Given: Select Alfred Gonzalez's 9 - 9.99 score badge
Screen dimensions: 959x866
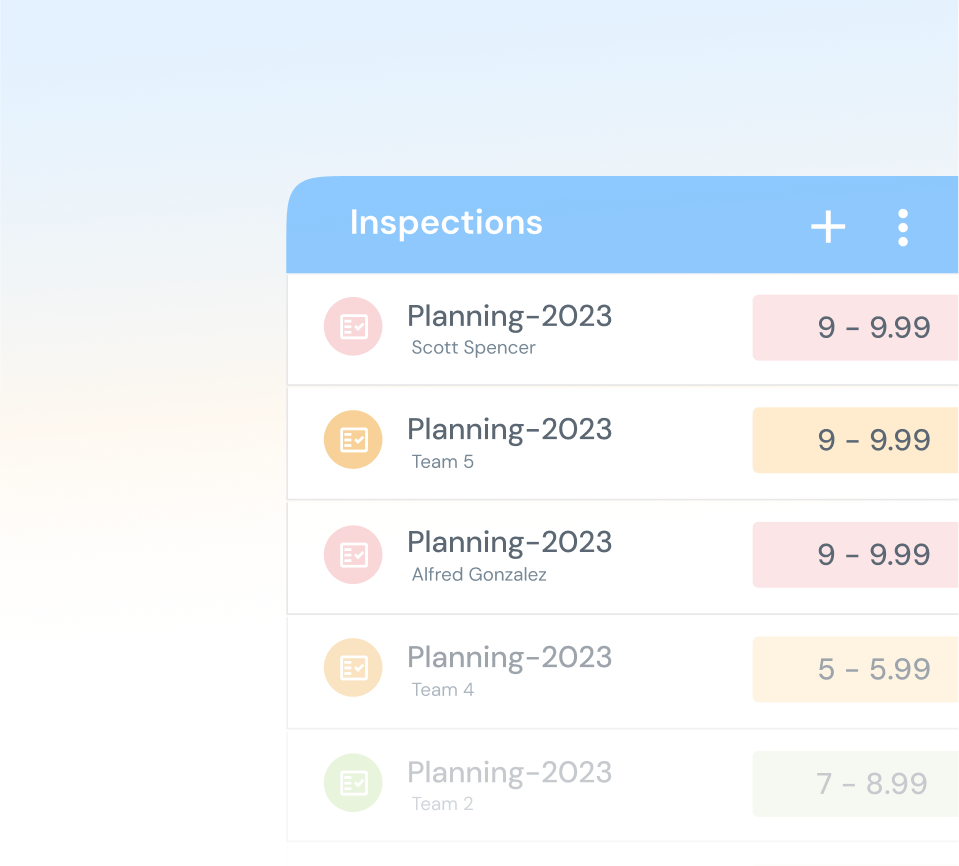Looking at the screenshot, I should point(856,555).
